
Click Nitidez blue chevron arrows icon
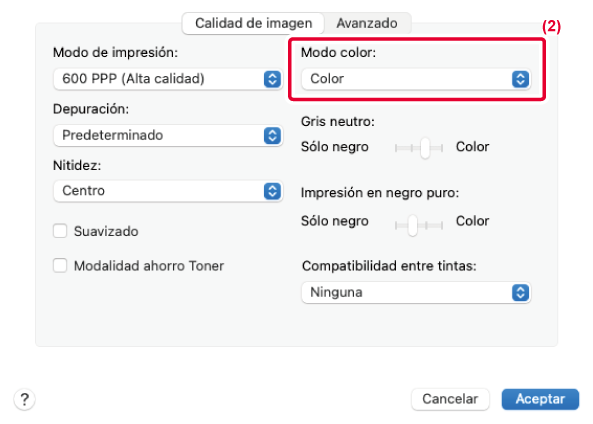point(272,191)
